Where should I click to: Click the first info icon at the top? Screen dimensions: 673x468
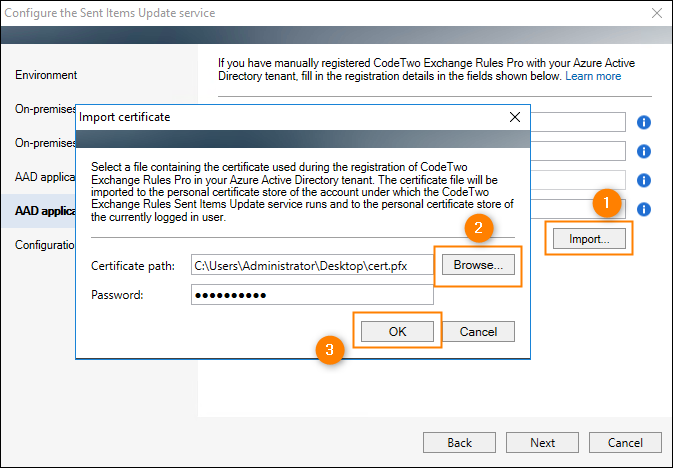[x=643, y=122]
